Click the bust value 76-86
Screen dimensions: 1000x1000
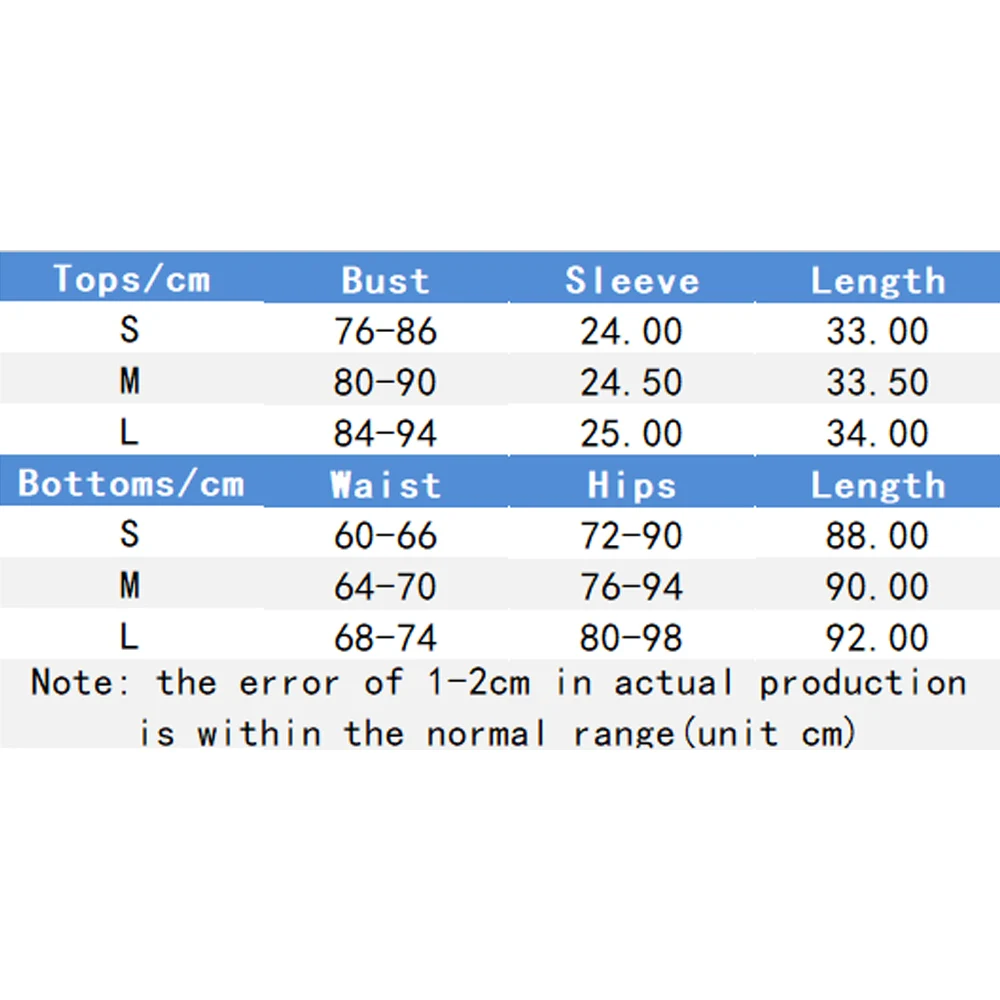click(x=385, y=331)
